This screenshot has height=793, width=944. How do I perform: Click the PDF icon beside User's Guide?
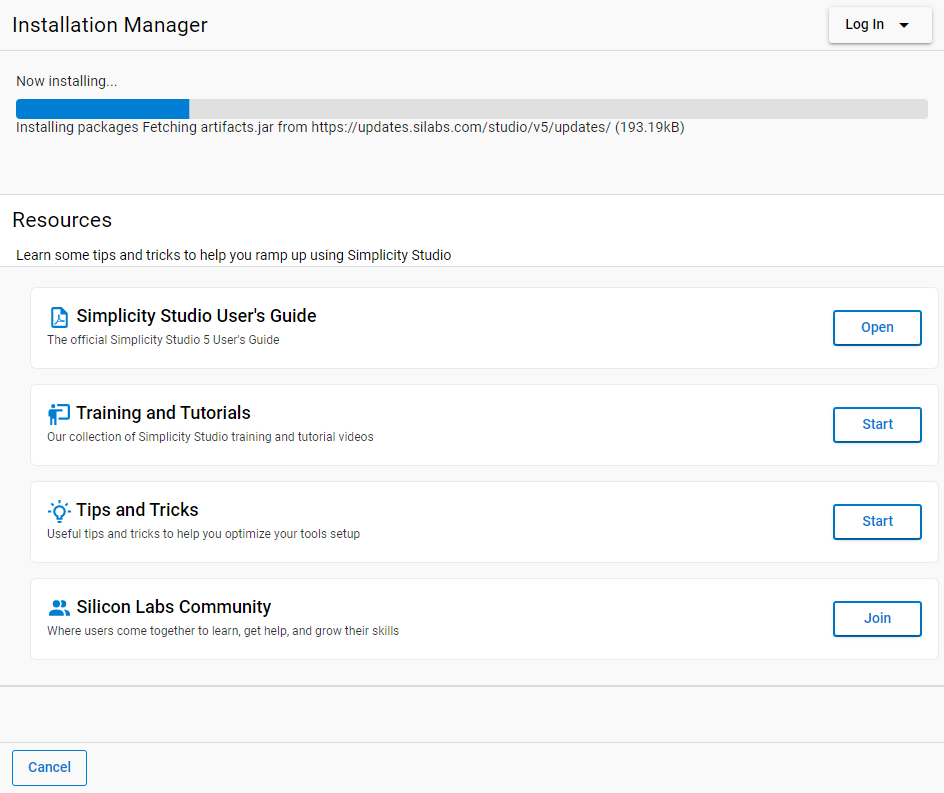pos(59,317)
